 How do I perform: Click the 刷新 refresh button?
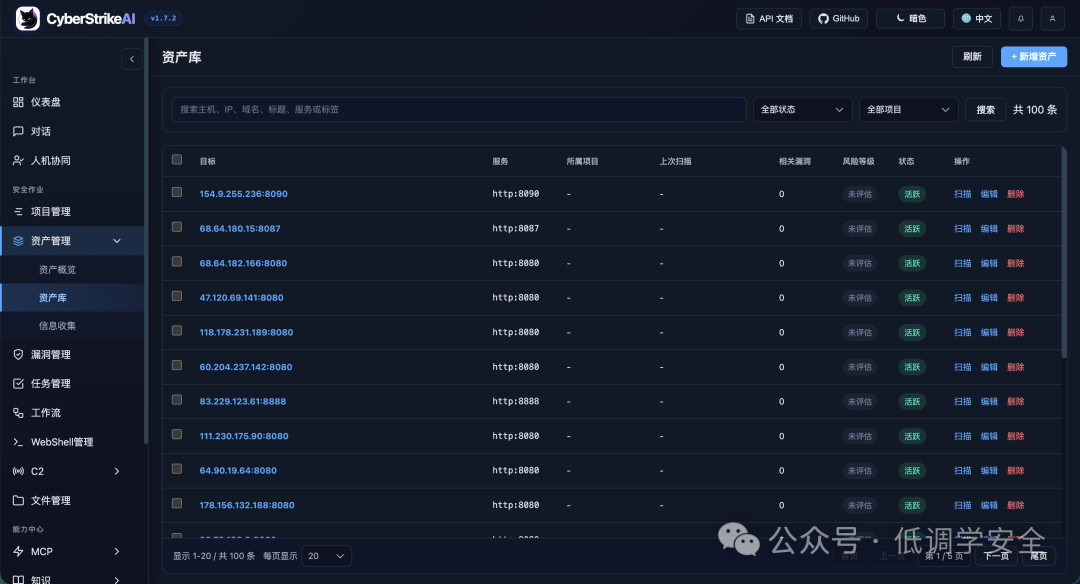click(972, 56)
